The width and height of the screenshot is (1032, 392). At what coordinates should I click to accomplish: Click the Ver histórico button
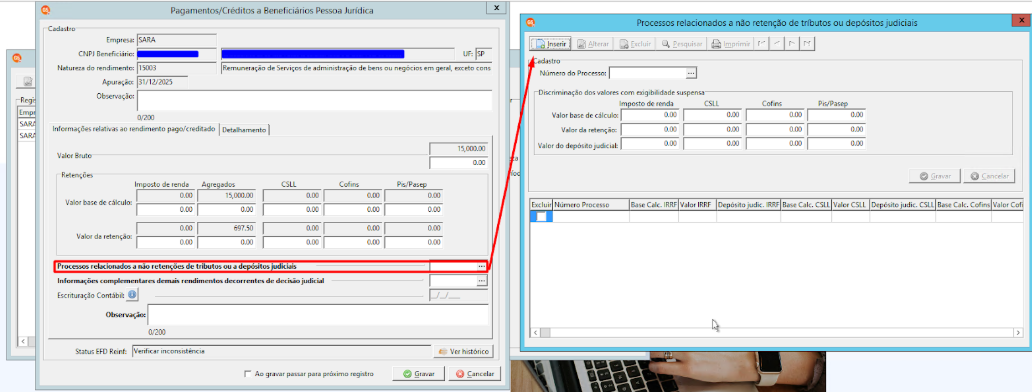[x=463, y=351]
